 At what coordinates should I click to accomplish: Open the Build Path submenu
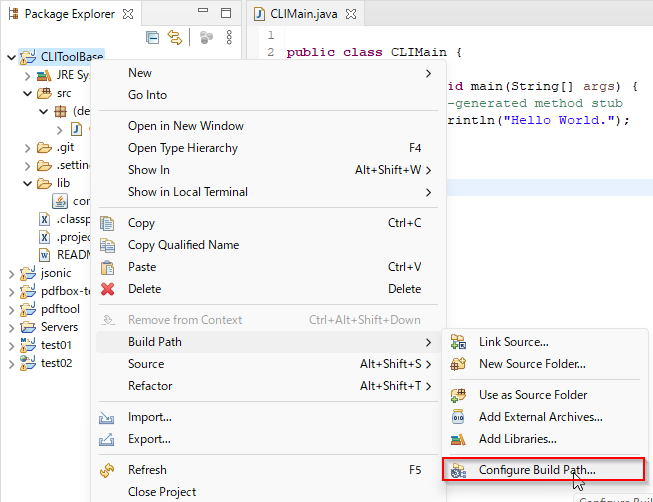pyautogui.click(x=269, y=342)
